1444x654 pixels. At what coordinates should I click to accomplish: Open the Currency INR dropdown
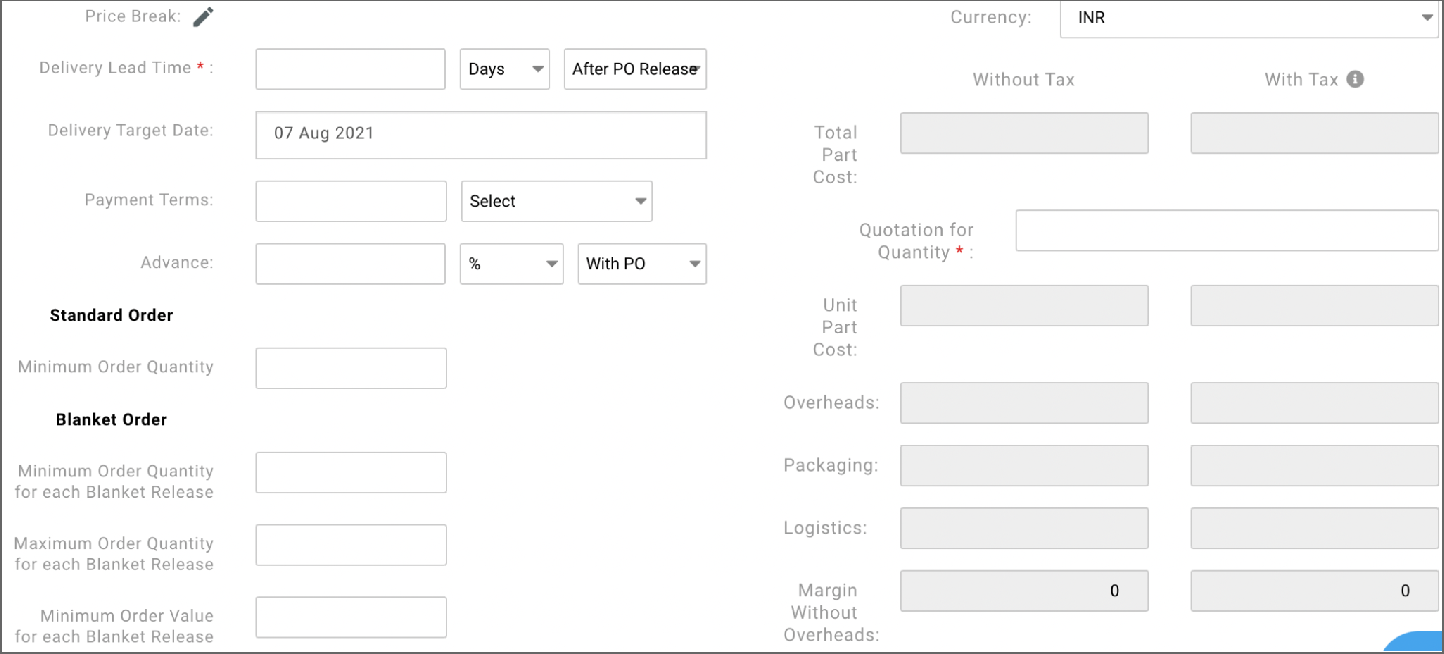pos(1248,18)
